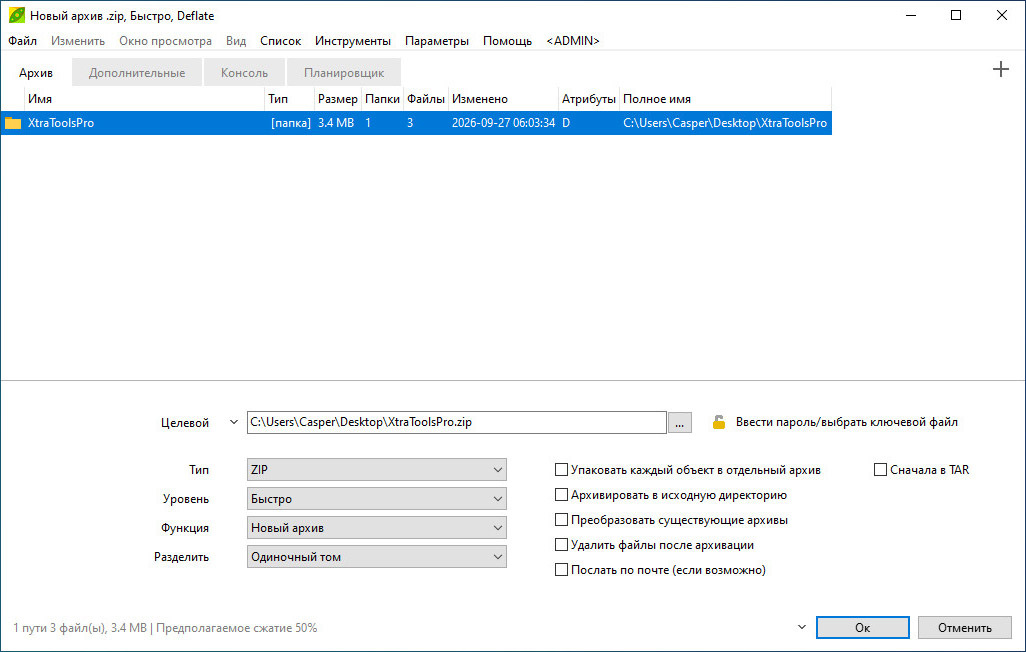Enable "Упаковать каждый объект в отдельный архив"

point(561,469)
